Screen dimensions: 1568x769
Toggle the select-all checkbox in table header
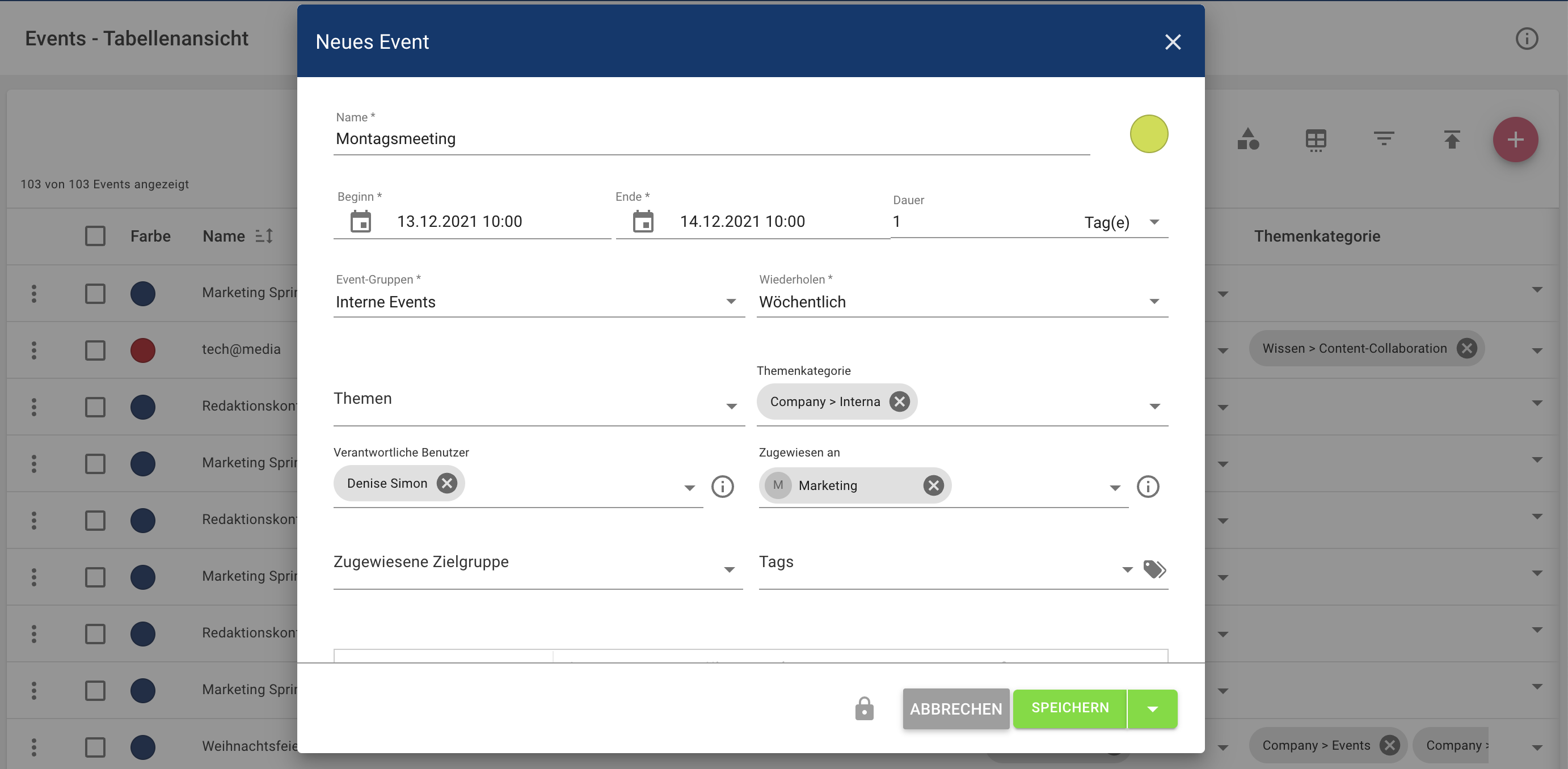(x=95, y=236)
